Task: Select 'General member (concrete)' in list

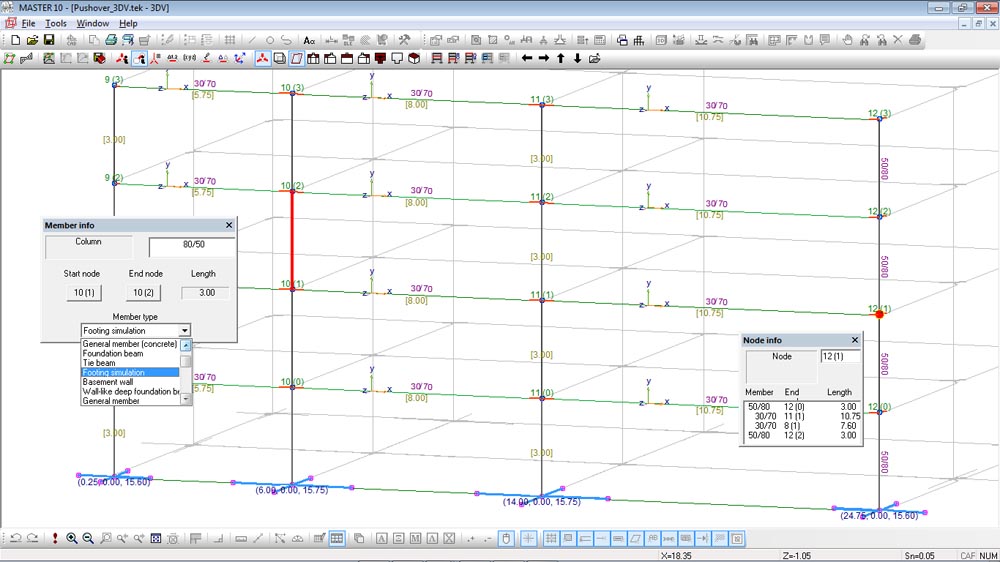Action: coord(130,344)
